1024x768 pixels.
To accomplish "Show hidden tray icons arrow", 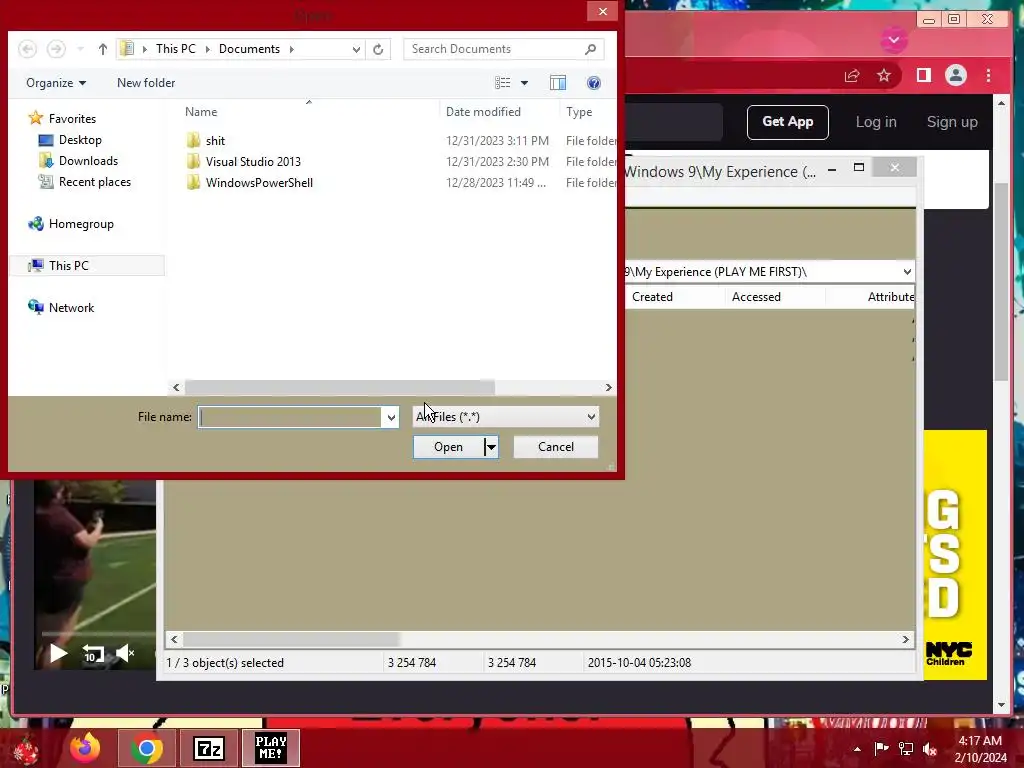I will (x=857, y=749).
